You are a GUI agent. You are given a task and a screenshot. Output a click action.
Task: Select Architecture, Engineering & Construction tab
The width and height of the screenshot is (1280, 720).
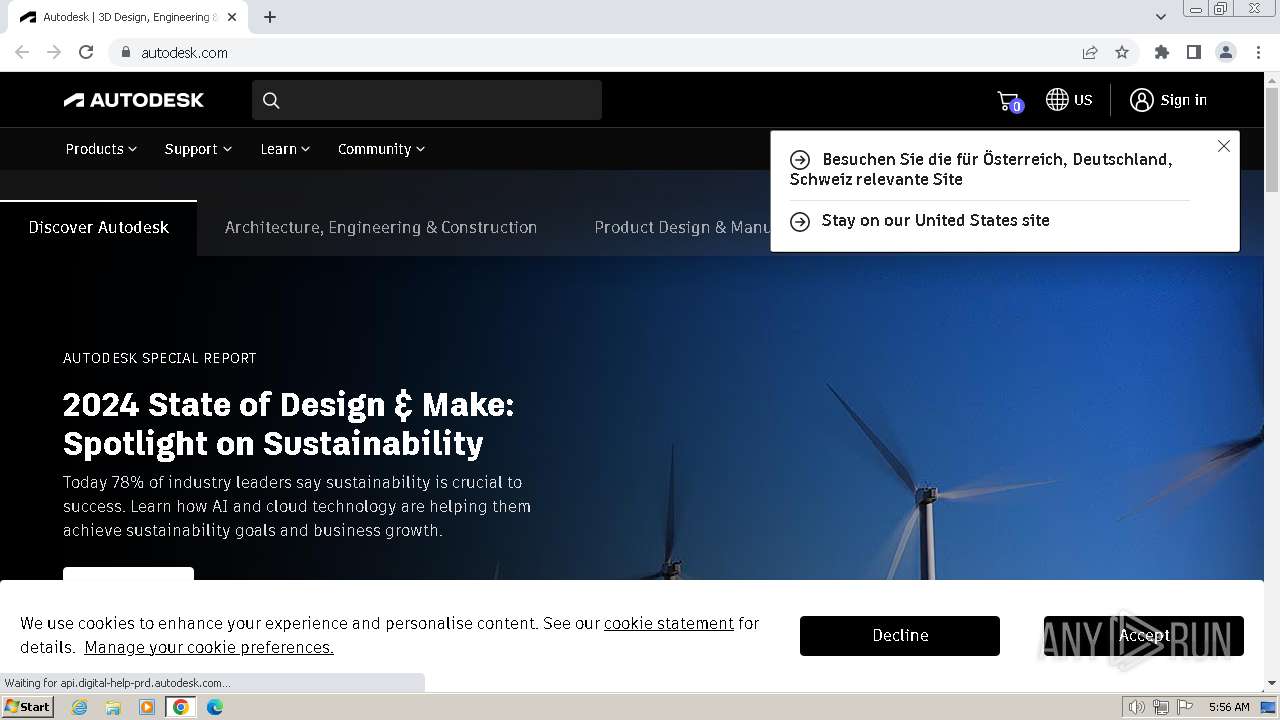coord(381,228)
